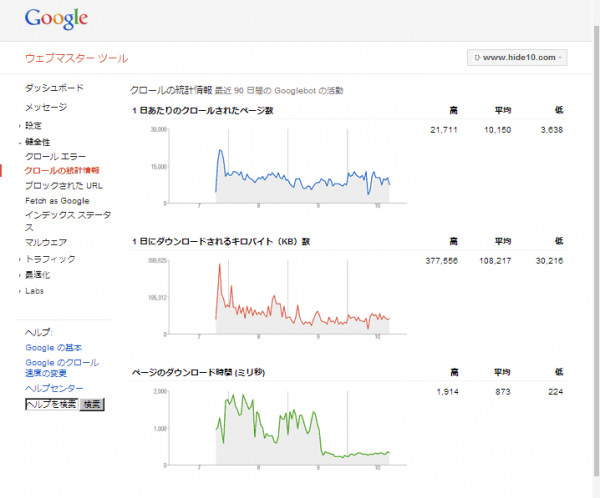Click average value 873
The height and width of the screenshot is (498, 600).
(x=503, y=392)
